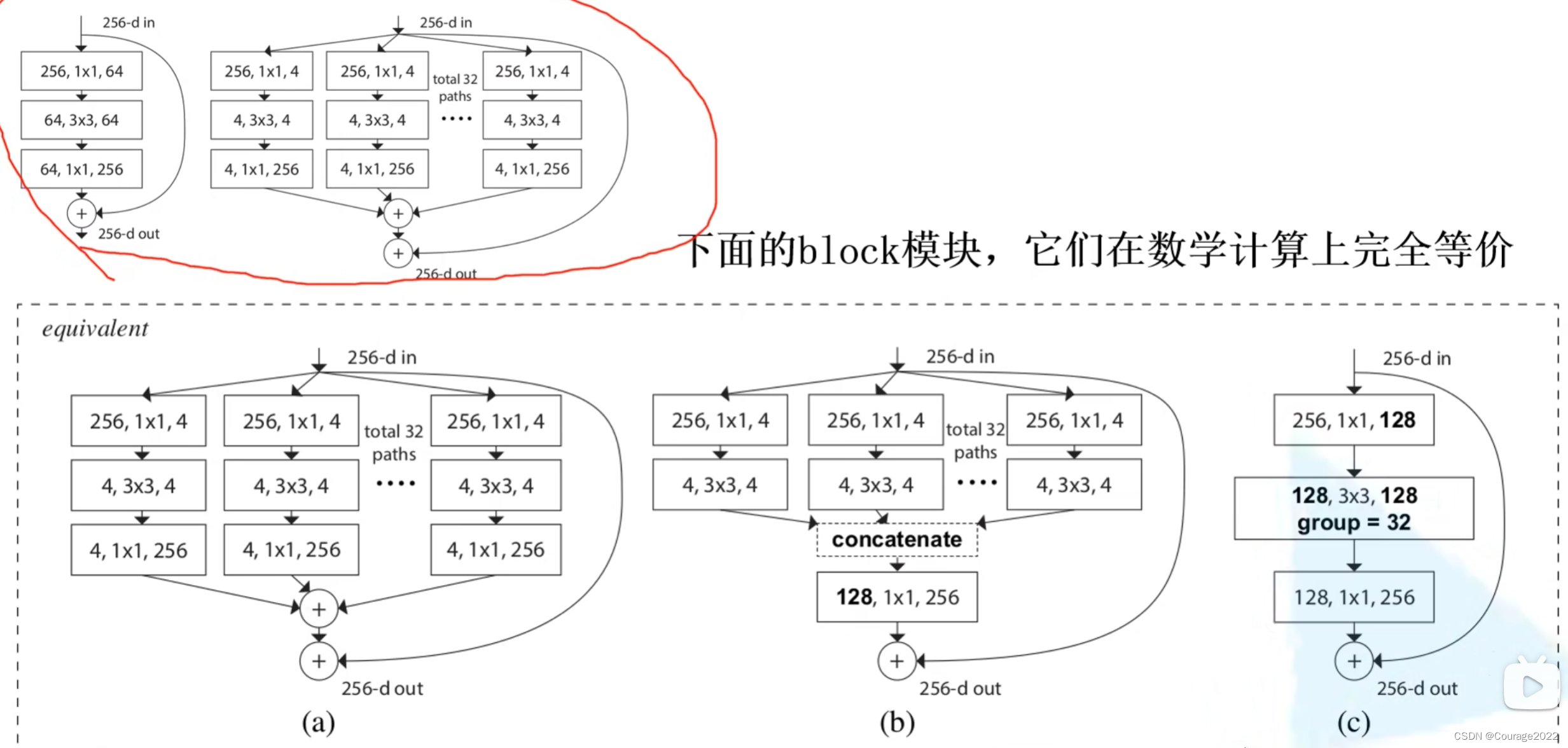The image size is (1568, 748).
Task: Click the CSDN watermark link
Action: click(1490, 734)
